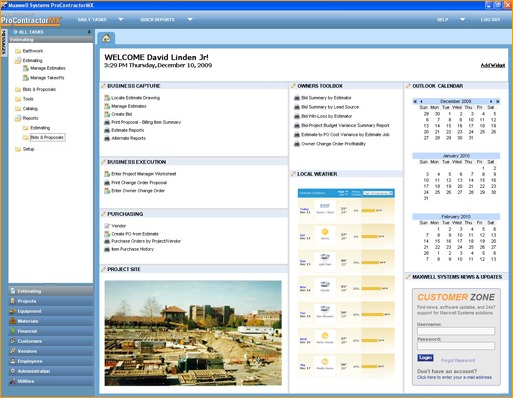The height and width of the screenshot is (398, 513).
Task: Click the Customer Zone Password field
Action: coord(456,346)
